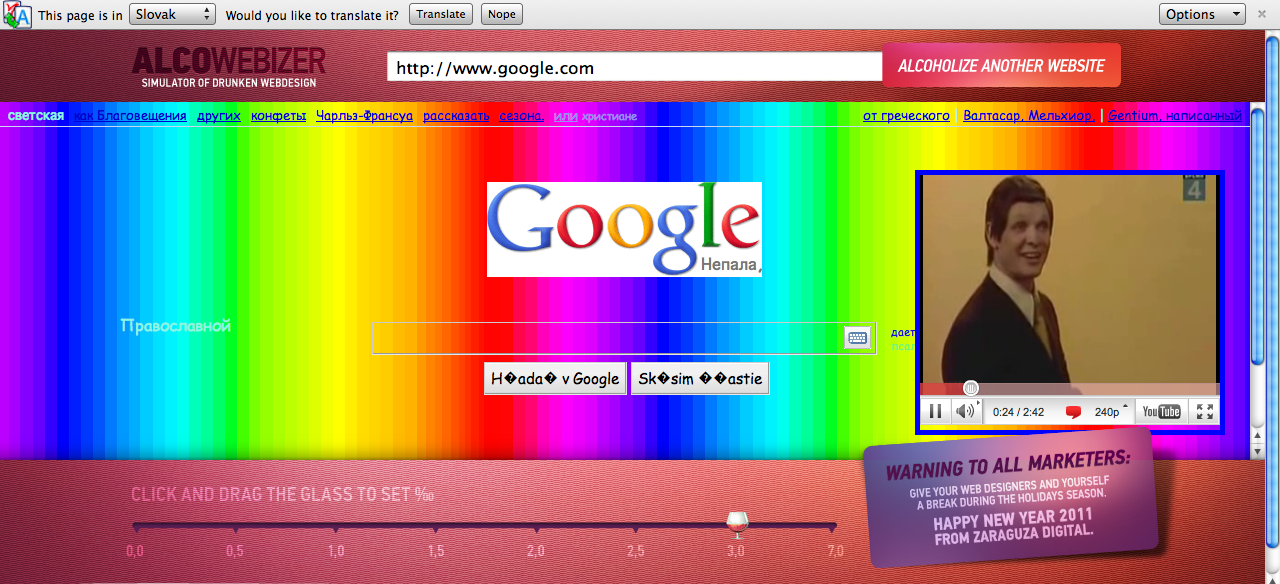Open the 'от греческого' link
Image resolution: width=1280 pixels, height=584 pixels.
pyautogui.click(x=906, y=116)
